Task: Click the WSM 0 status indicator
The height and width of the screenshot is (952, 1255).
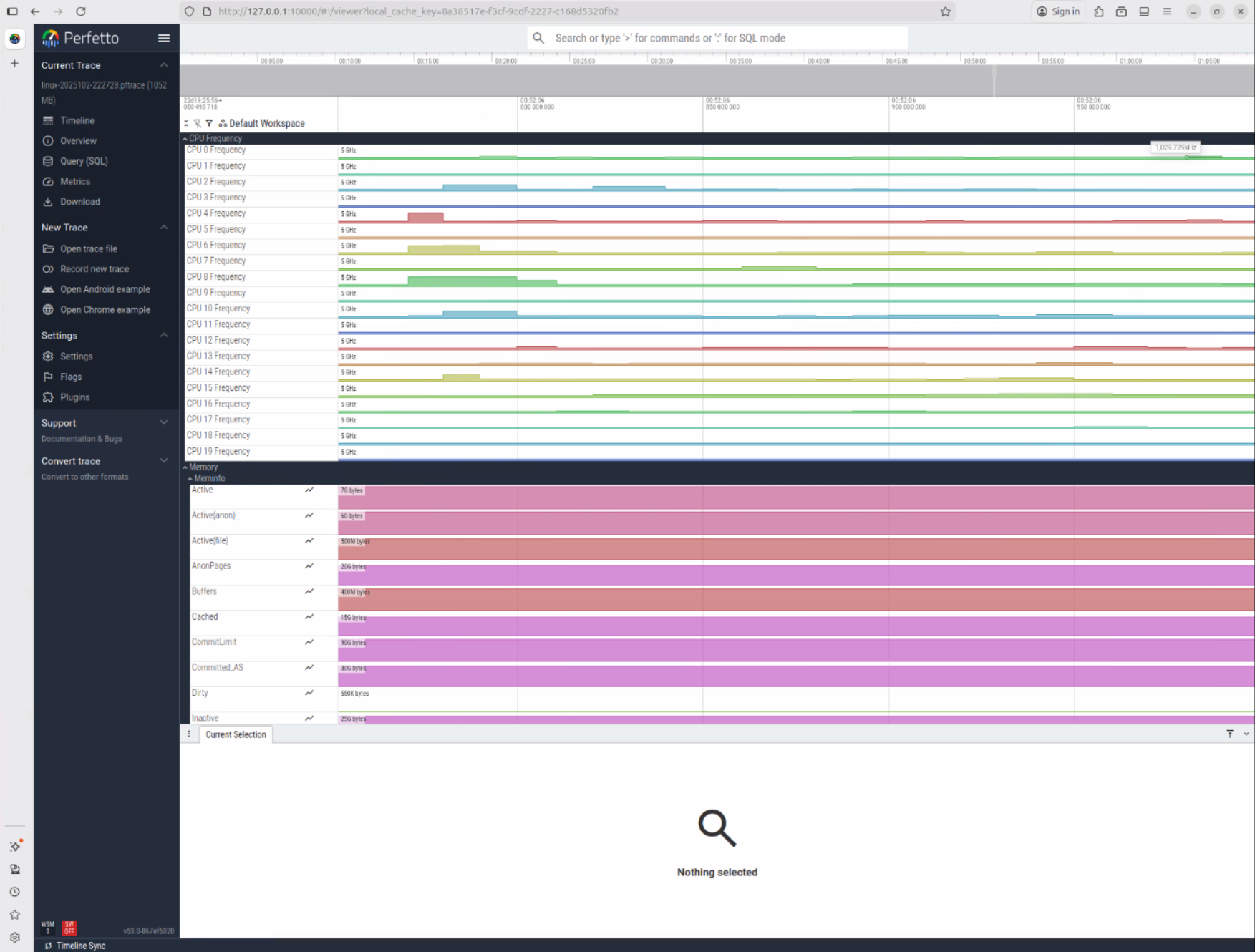Action: click(x=48, y=928)
